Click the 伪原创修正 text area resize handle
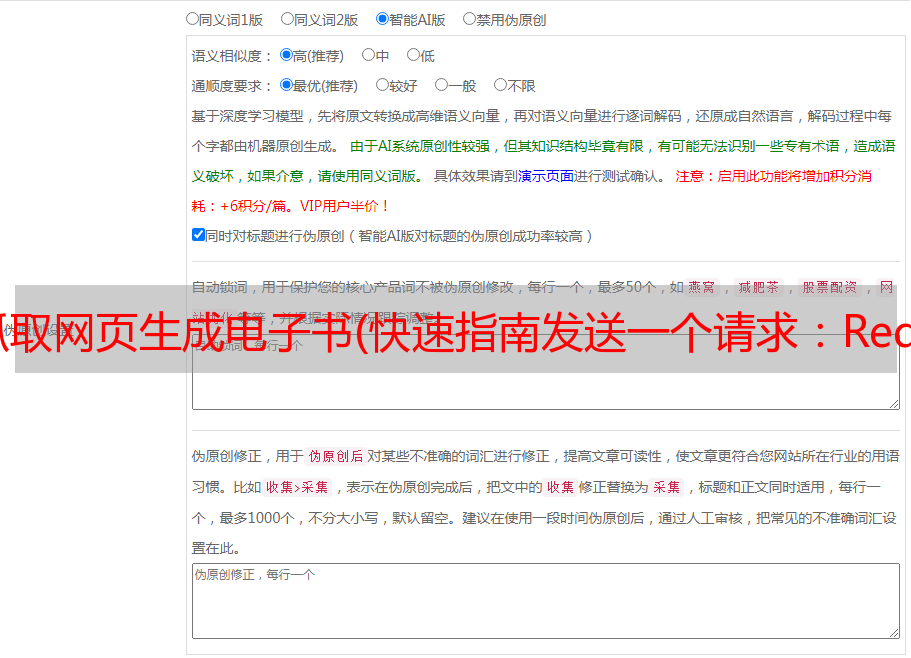Viewport: 911px width, 658px height. 893,632
